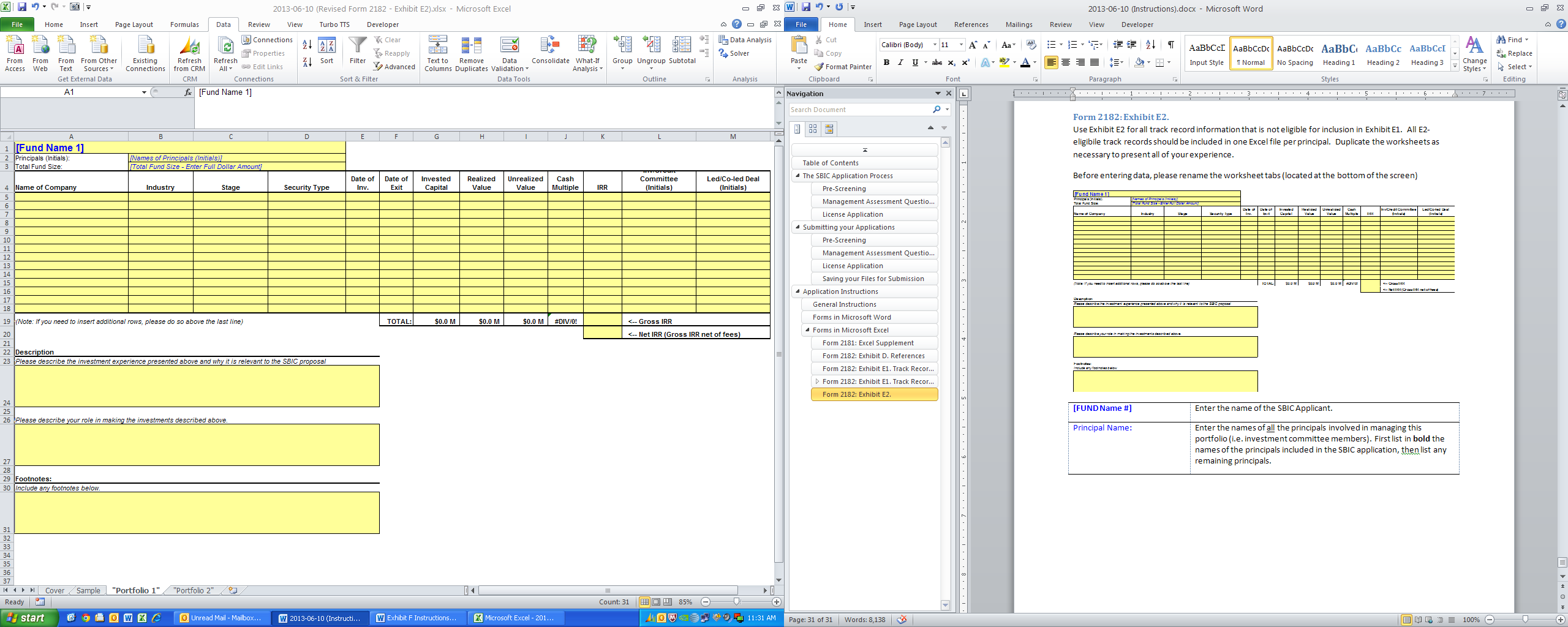
Task: Collapse the Application Instructions navigation heading
Action: click(797, 291)
